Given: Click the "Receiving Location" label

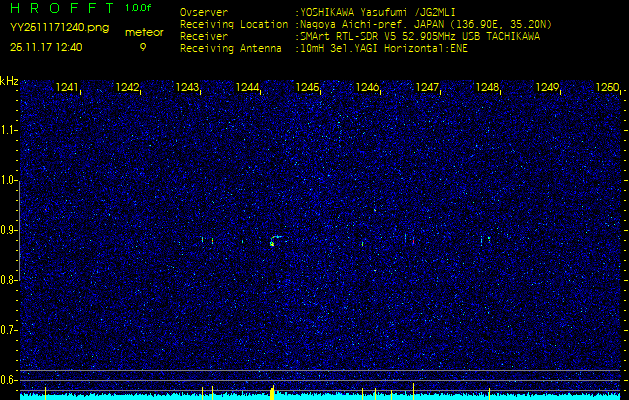Looking at the screenshot, I should [234, 24].
